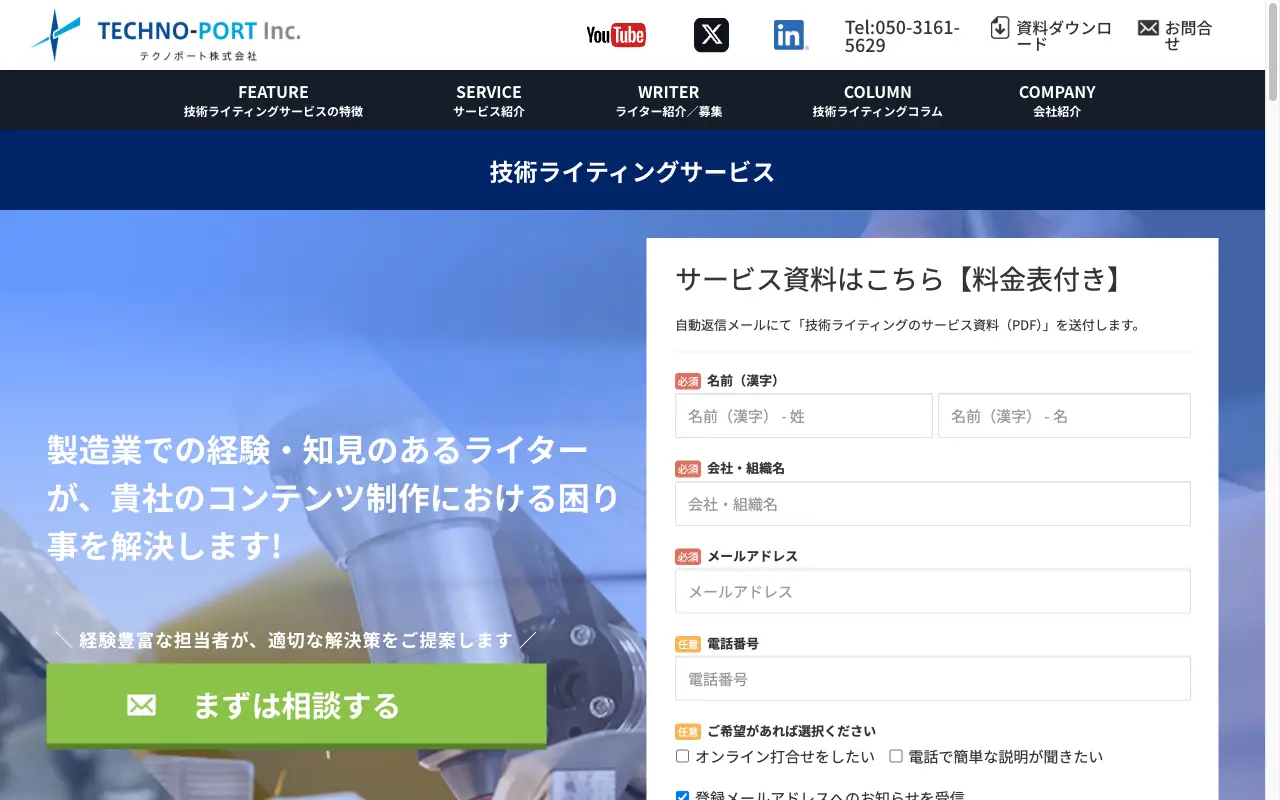Image resolution: width=1280 pixels, height=800 pixels.
Task: Click the X (Twitter) icon
Action: coord(711,34)
